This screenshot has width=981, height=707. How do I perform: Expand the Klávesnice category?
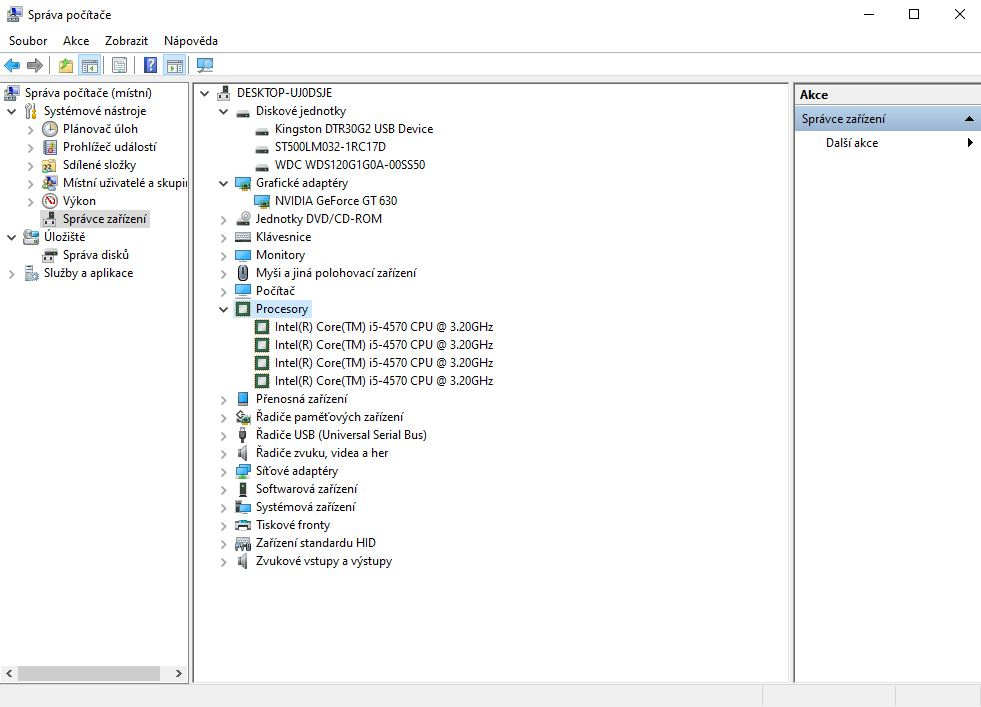223,237
